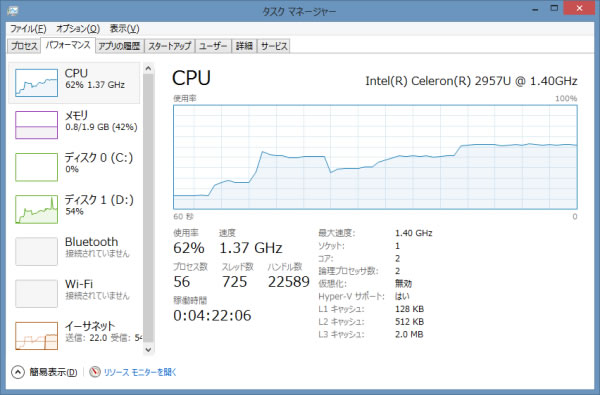
Task: Select the イーサネット network graph
Action: coord(36,336)
